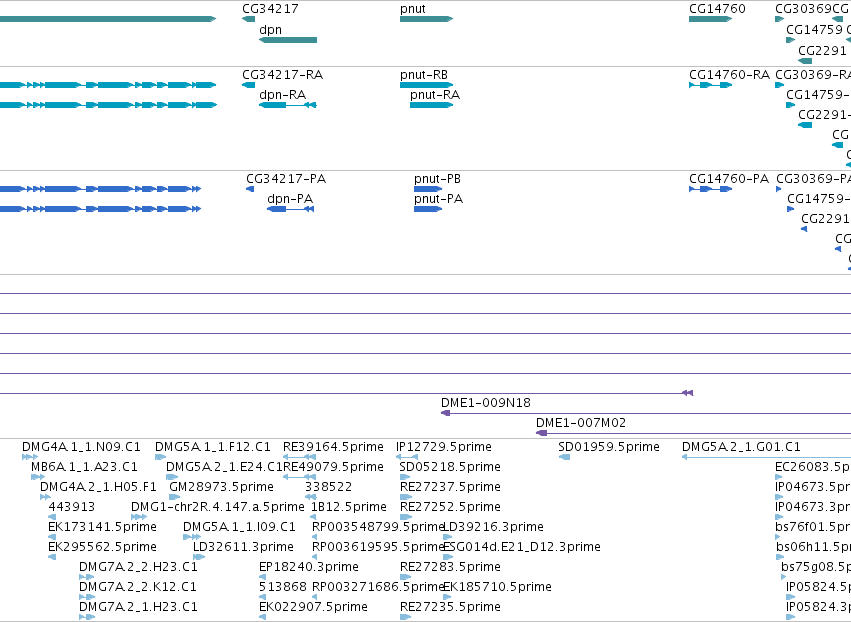The width and height of the screenshot is (851, 622).
Task: Click the DMG4A.1_1.N09.C1 EST label
Action: [81, 447]
